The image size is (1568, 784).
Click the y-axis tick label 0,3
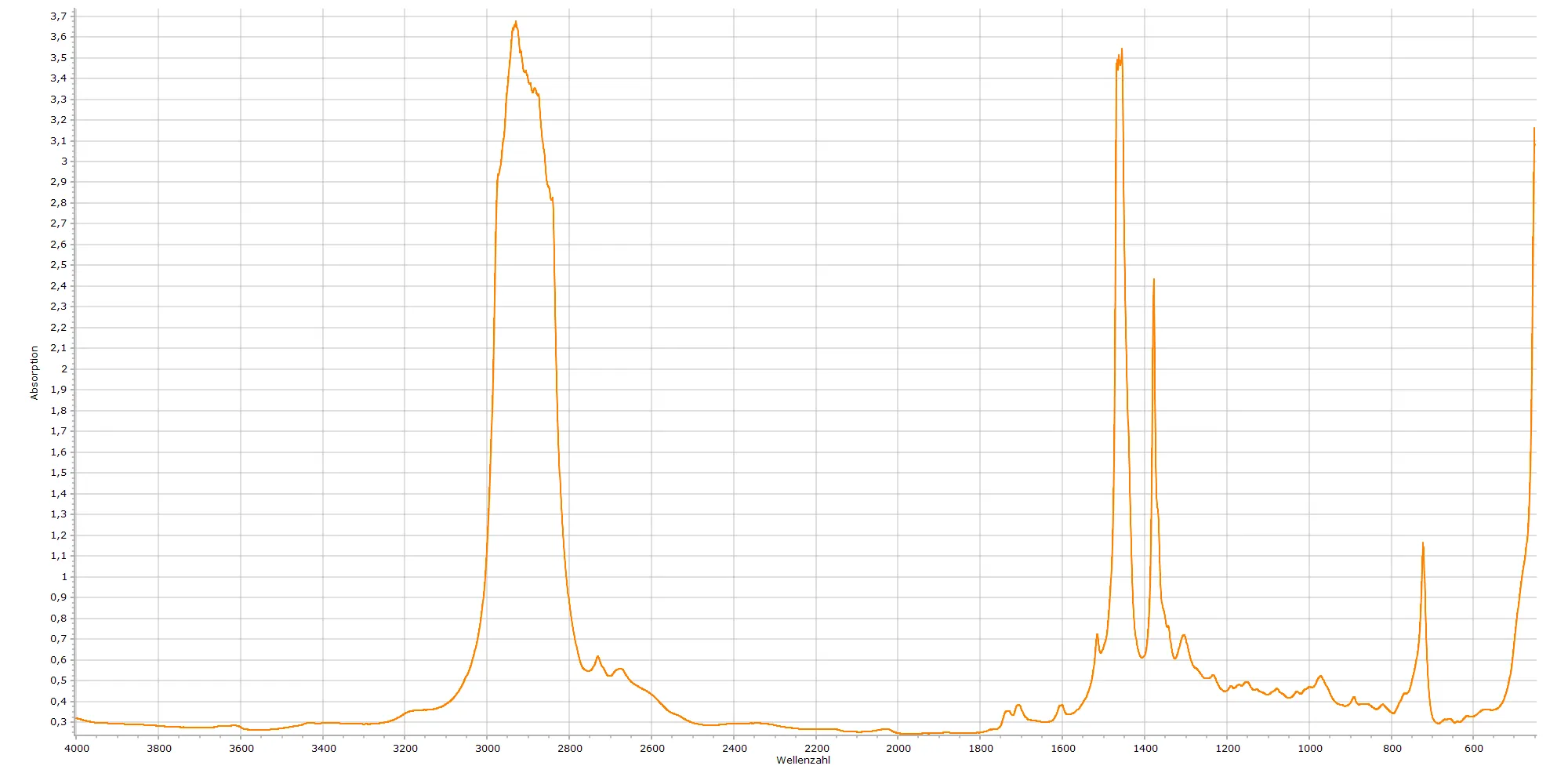(59, 721)
